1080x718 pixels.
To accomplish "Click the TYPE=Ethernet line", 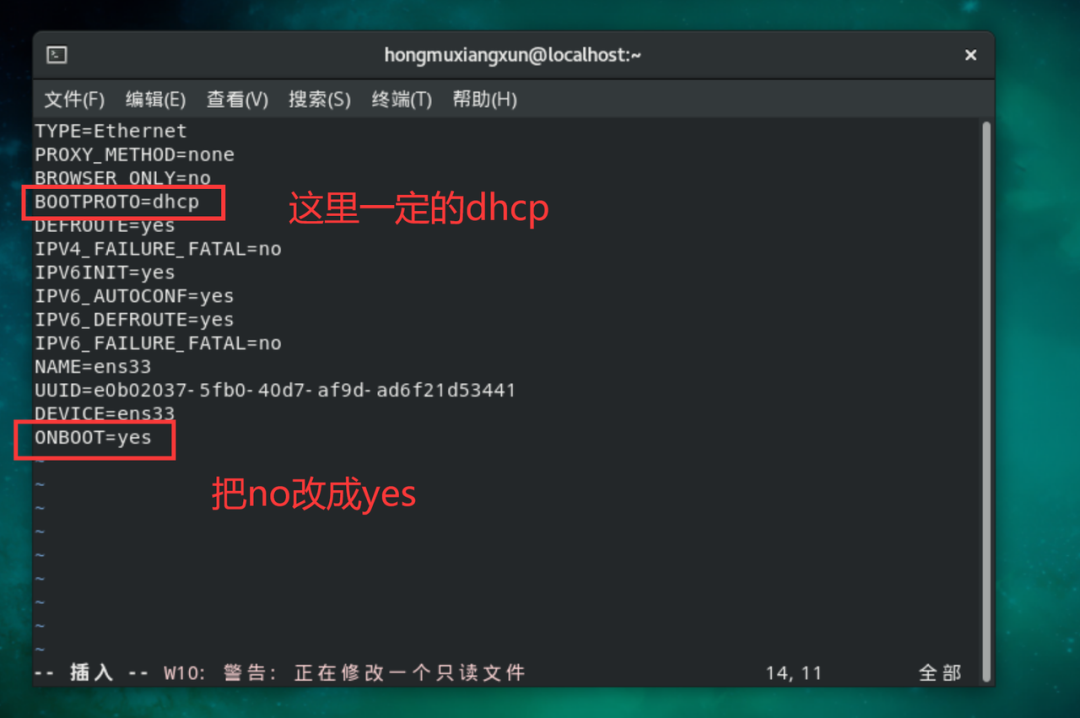I will pyautogui.click(x=111, y=131).
